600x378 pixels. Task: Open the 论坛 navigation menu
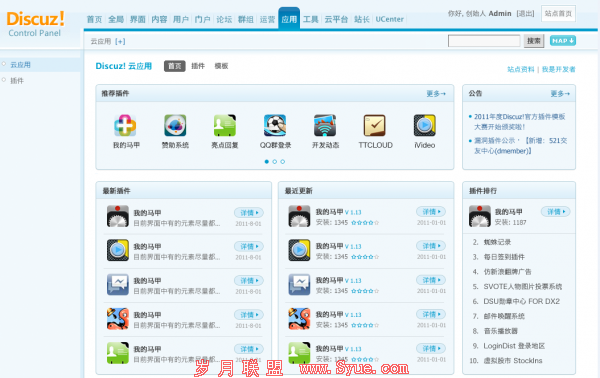(224, 19)
